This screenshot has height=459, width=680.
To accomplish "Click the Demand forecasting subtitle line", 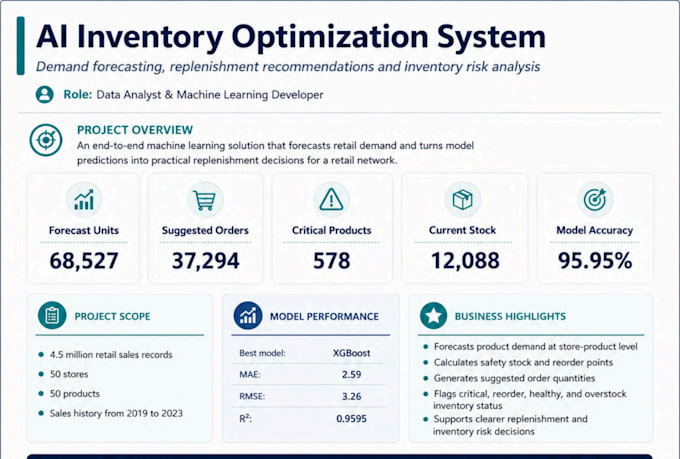I will [x=288, y=67].
